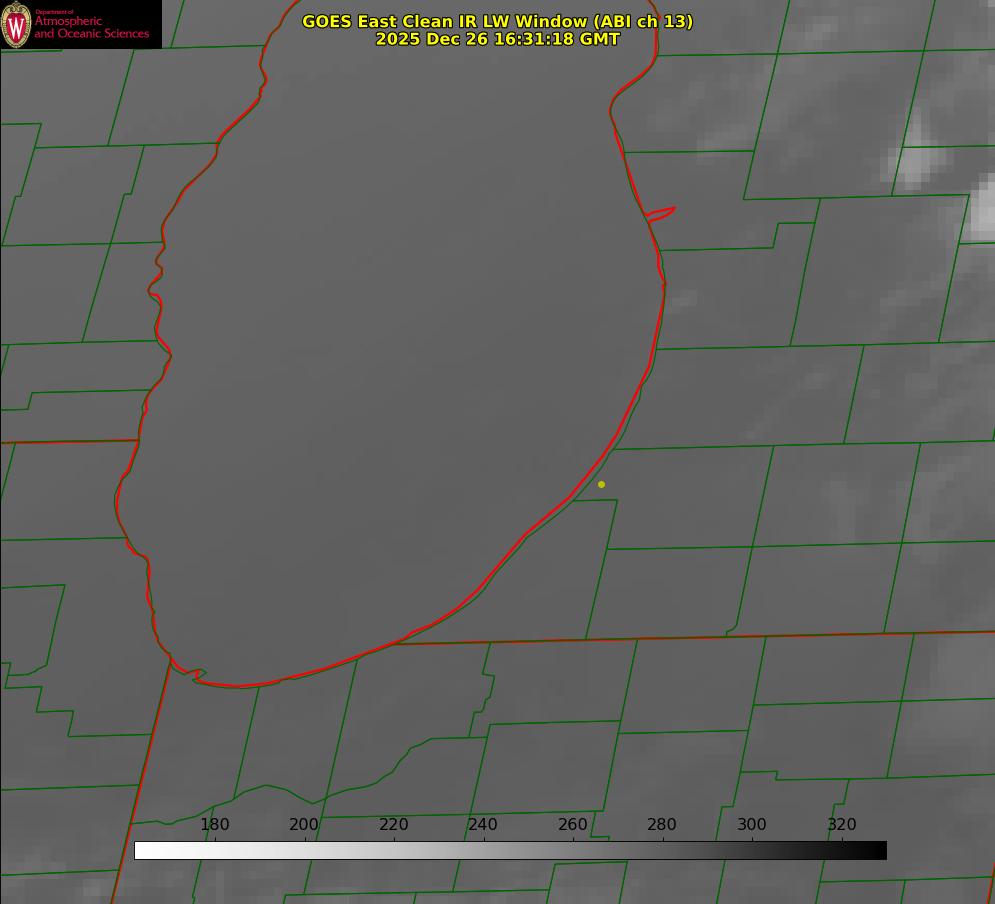Click the 2025 Dec 26 timestamp text
Screen dimensions: 995x904
point(497,39)
